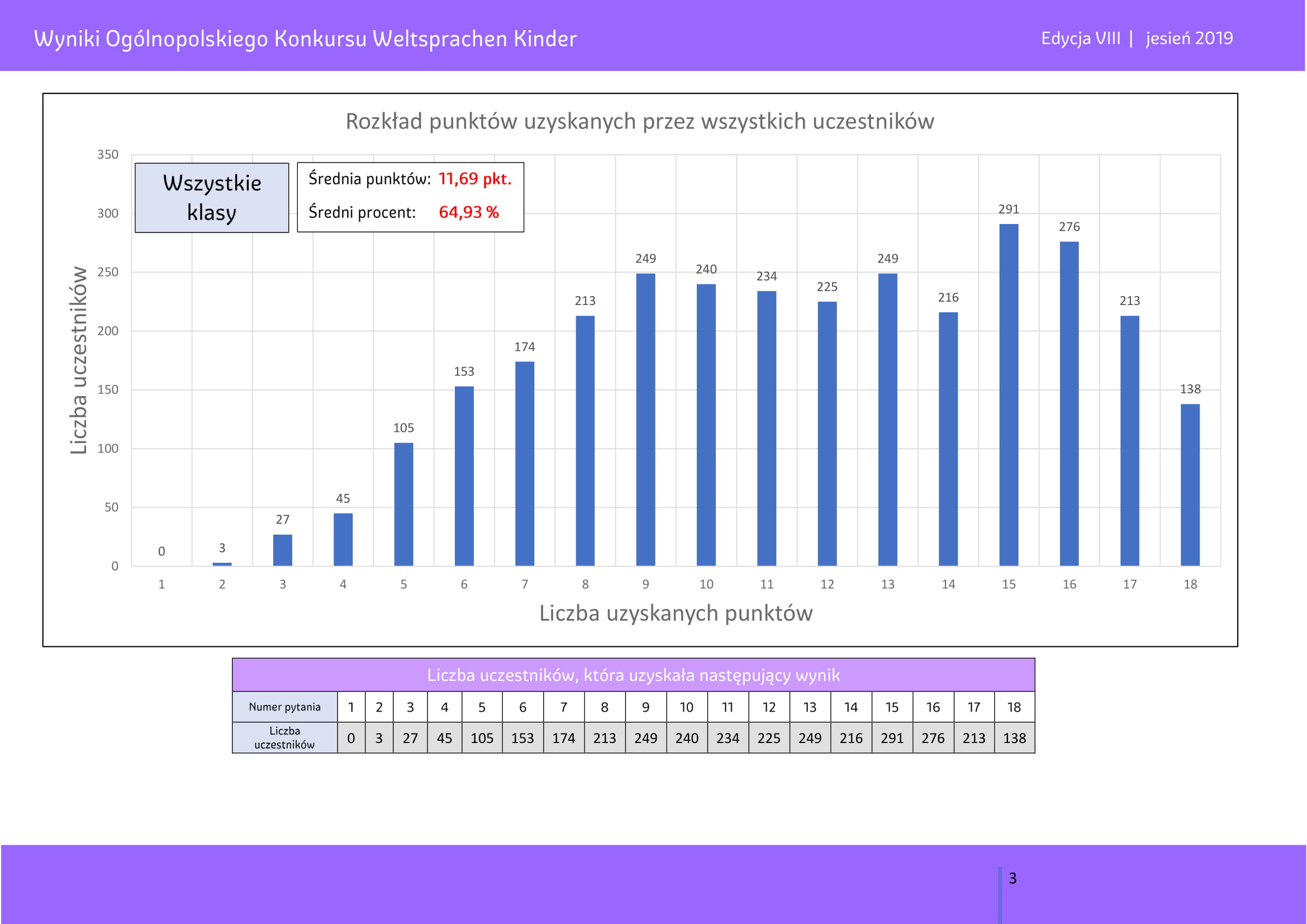Select the chart title 'Rozkład punktów uzyskanych przez wszystkich uczestników'
The height and width of the screenshot is (924, 1307).
point(640,121)
